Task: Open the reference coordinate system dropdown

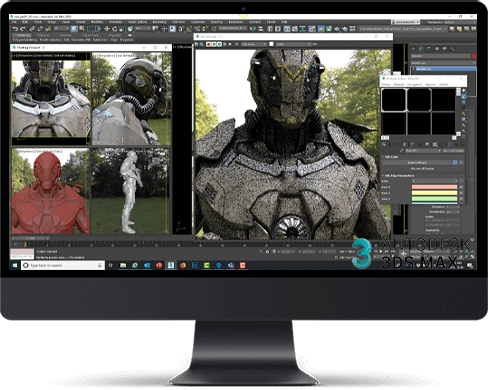Action: point(143,29)
